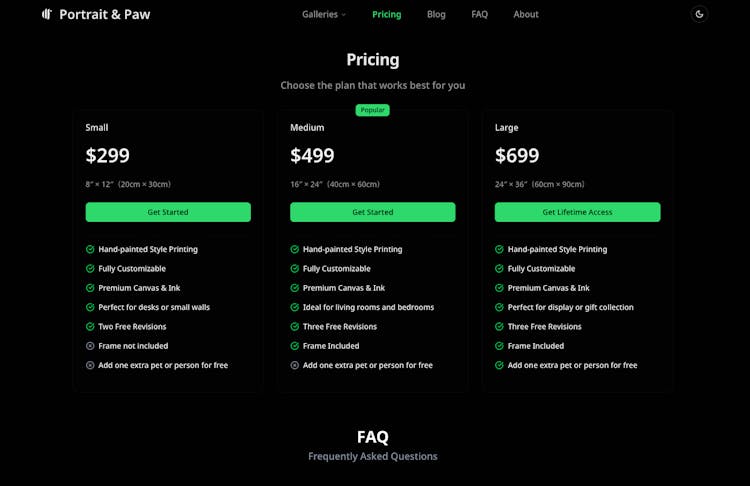Click Medium plan's Frame Included check icon
This screenshot has height=486, width=750.
(295, 346)
